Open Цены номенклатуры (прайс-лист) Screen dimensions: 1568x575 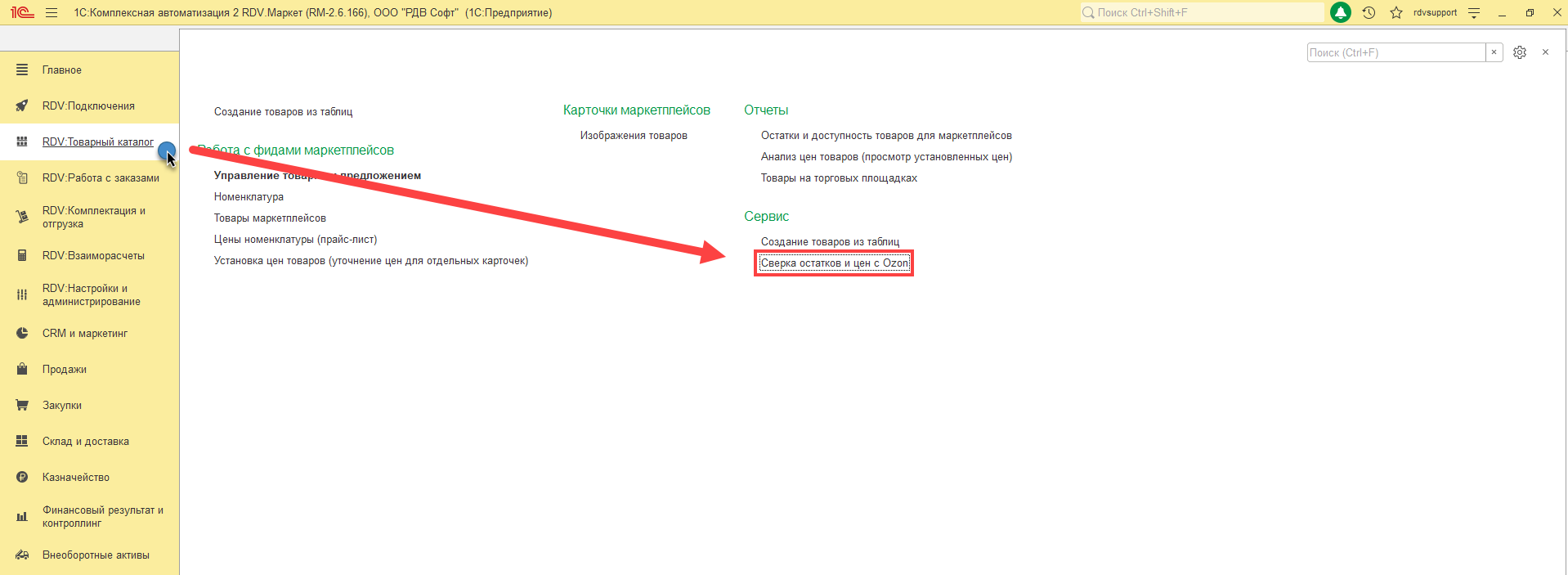[x=295, y=239]
